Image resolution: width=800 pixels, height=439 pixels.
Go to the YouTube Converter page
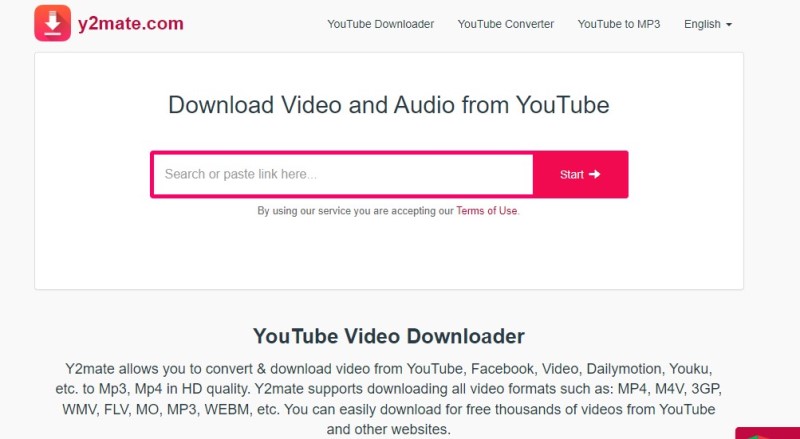506,24
